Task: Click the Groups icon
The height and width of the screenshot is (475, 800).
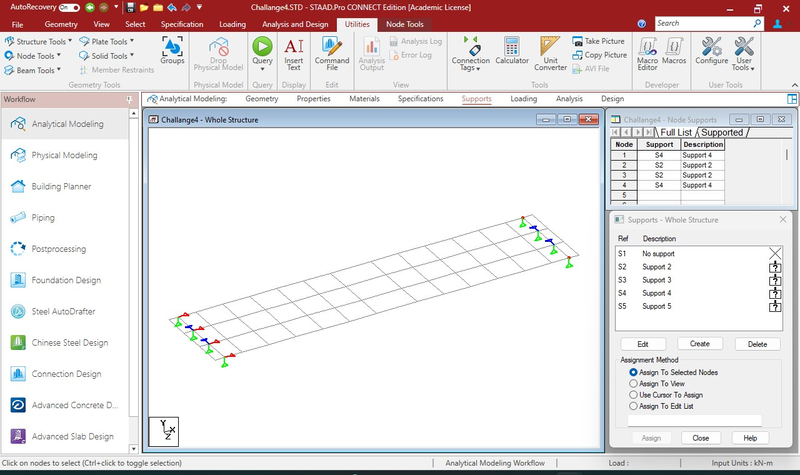Action: [x=172, y=51]
